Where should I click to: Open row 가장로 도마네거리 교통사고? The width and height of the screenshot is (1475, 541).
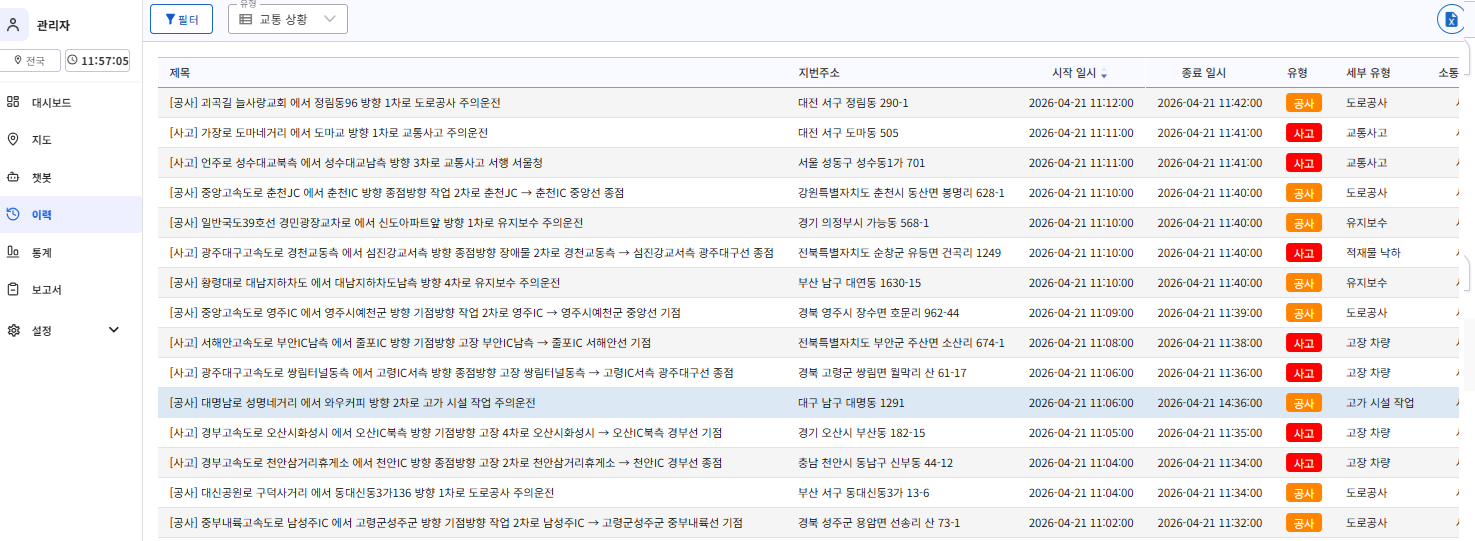(x=808, y=133)
